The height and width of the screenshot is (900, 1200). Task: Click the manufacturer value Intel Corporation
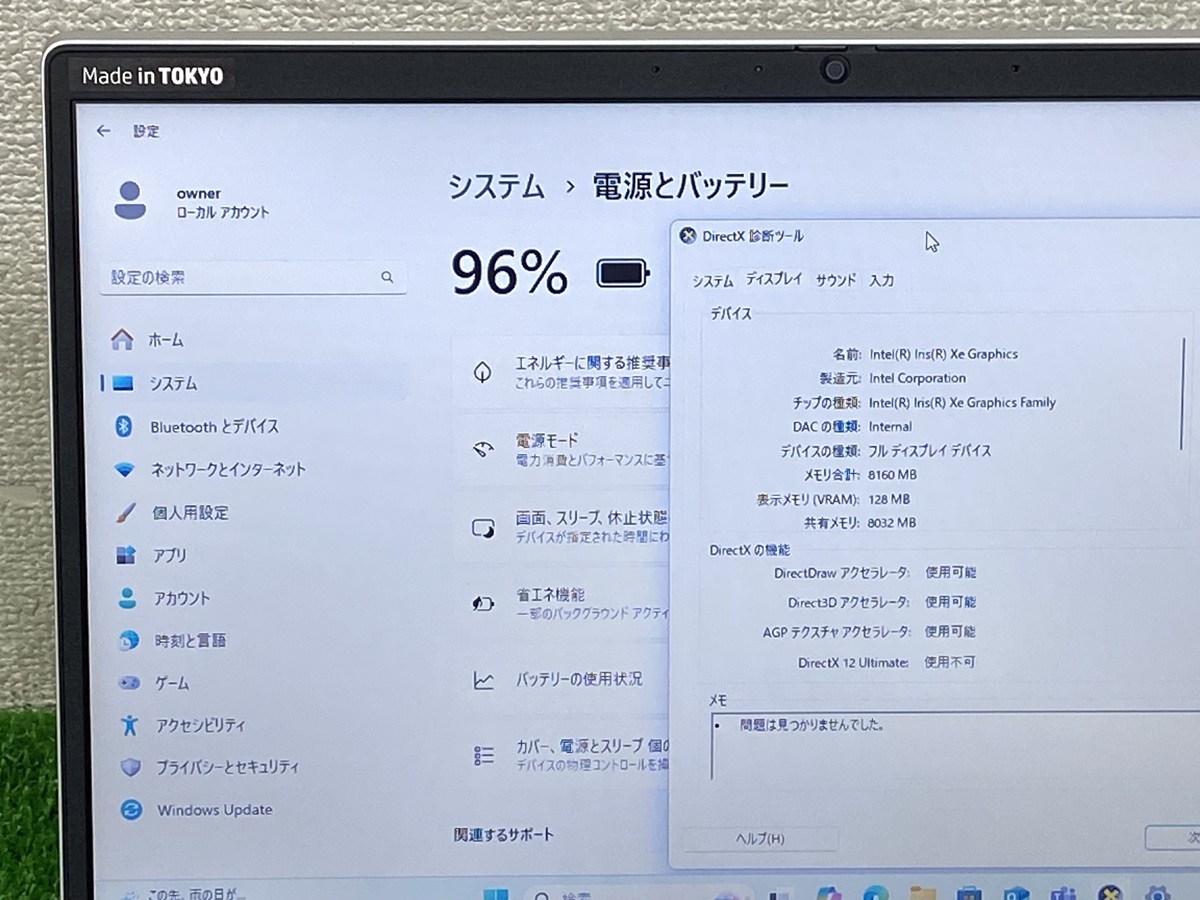(917, 378)
